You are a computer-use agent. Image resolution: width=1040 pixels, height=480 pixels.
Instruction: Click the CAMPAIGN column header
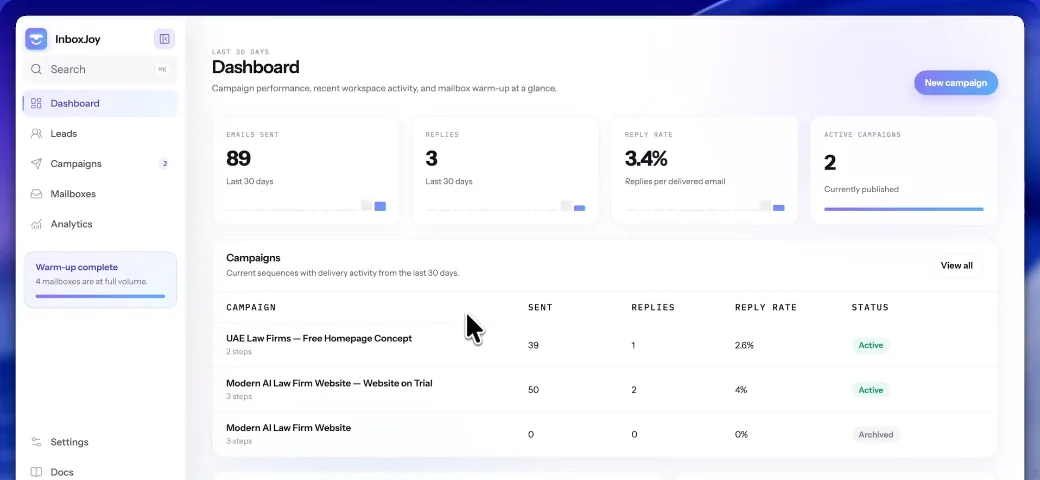click(251, 307)
